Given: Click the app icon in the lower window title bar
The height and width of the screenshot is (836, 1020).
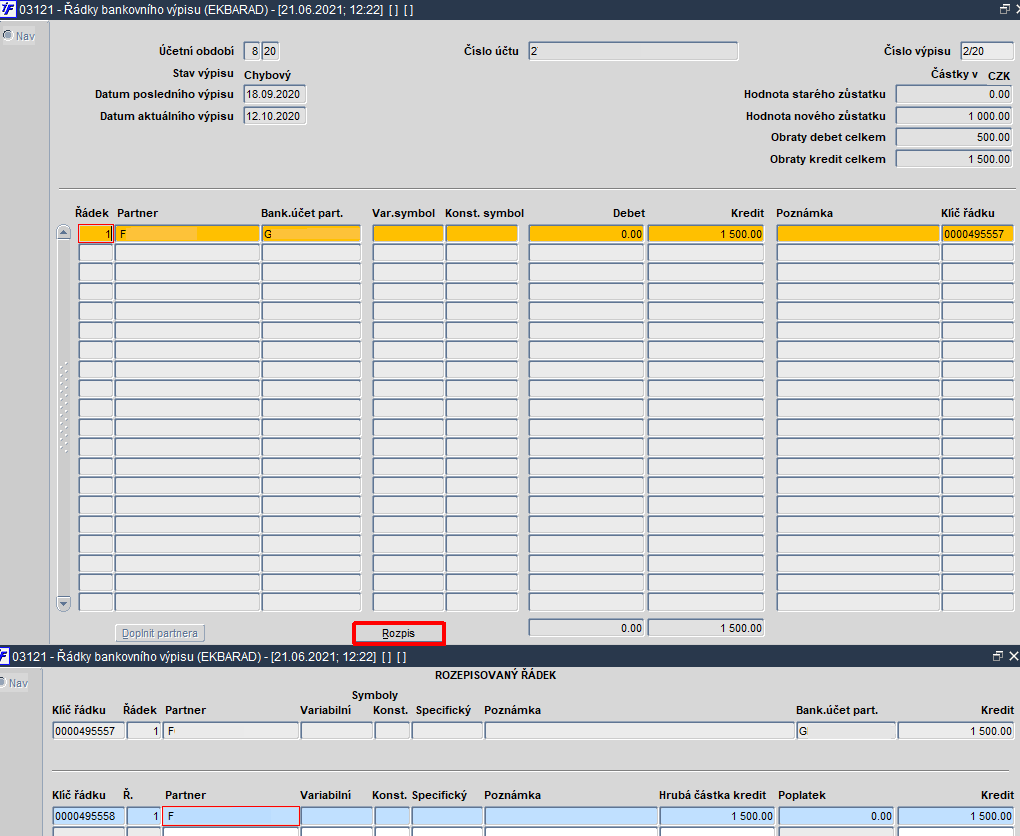Looking at the screenshot, I should click(5, 656).
